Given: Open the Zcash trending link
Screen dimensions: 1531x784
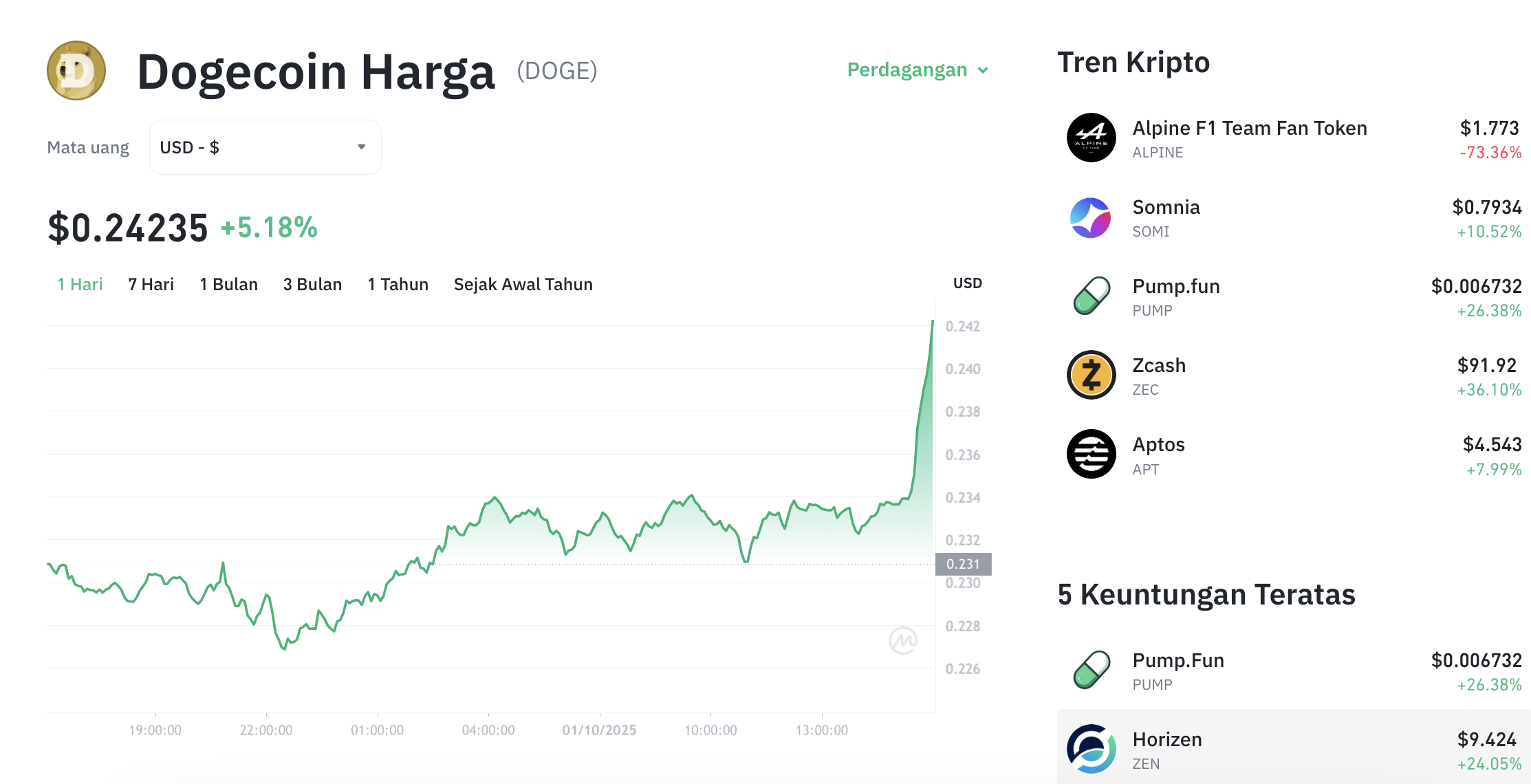Looking at the screenshot, I should tap(1159, 366).
